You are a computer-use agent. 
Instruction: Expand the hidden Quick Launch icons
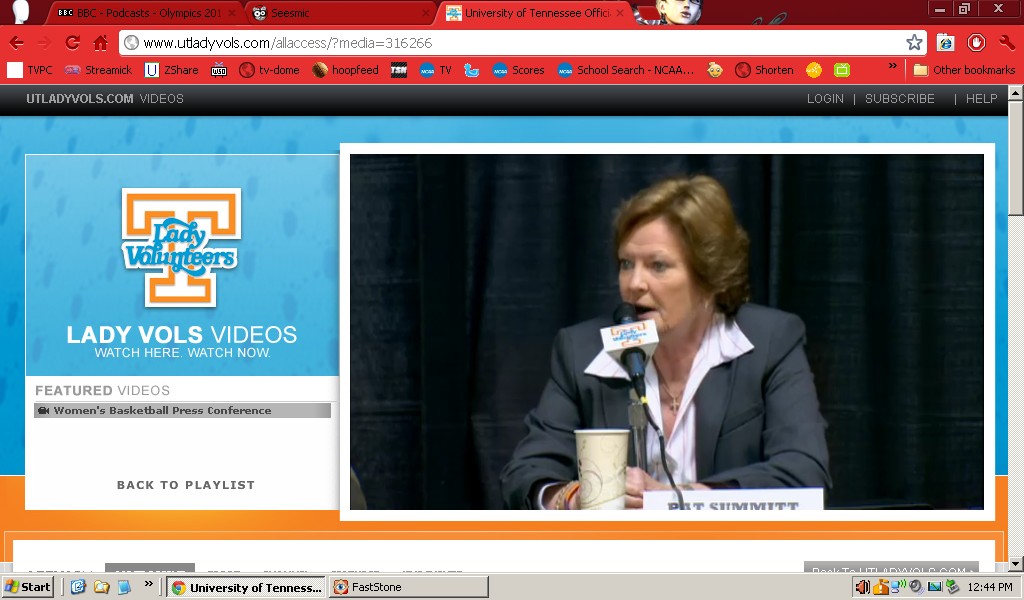click(148, 584)
